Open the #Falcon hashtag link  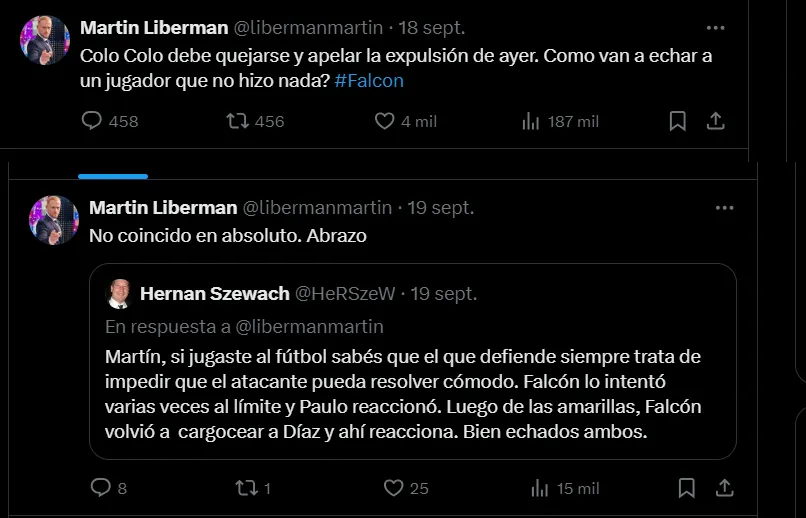click(x=369, y=81)
